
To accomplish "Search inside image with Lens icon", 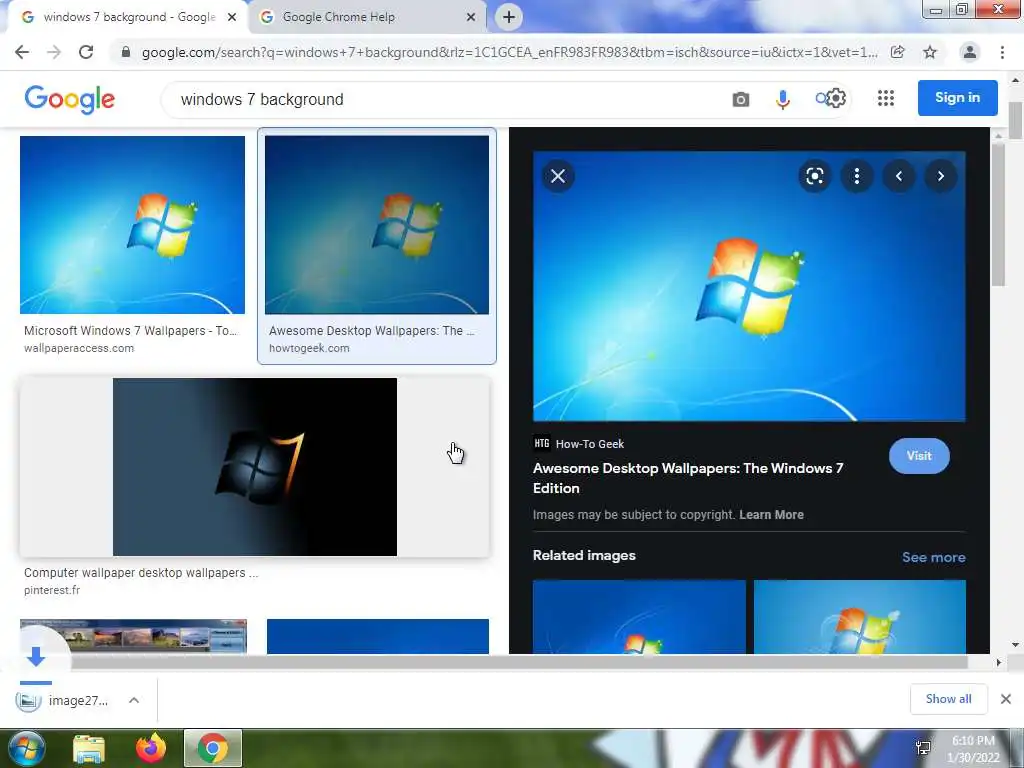I will (814, 176).
